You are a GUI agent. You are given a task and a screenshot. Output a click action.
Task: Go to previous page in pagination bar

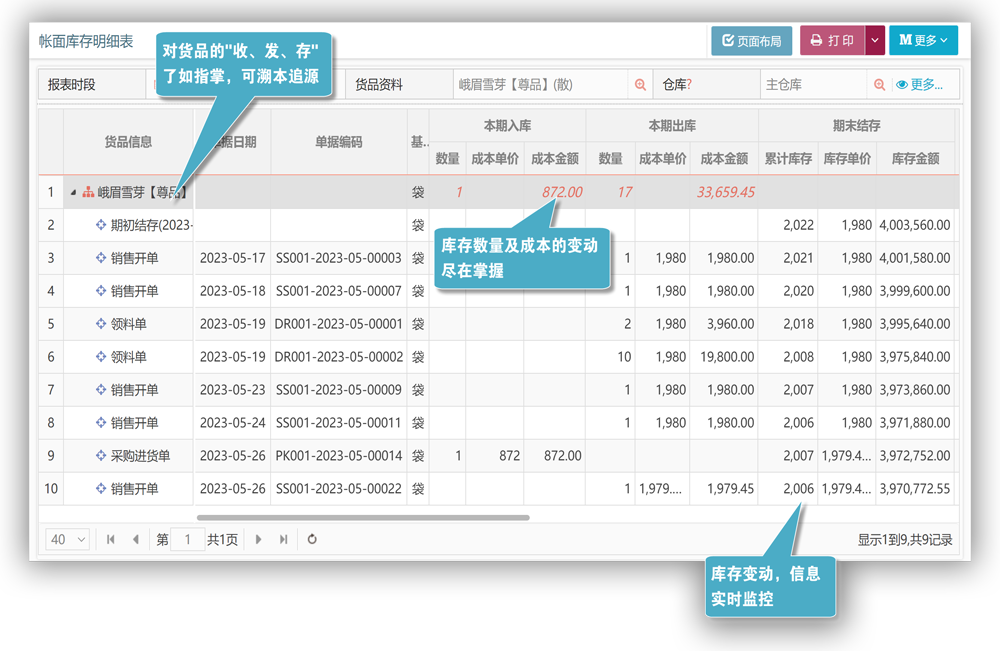(x=136, y=539)
